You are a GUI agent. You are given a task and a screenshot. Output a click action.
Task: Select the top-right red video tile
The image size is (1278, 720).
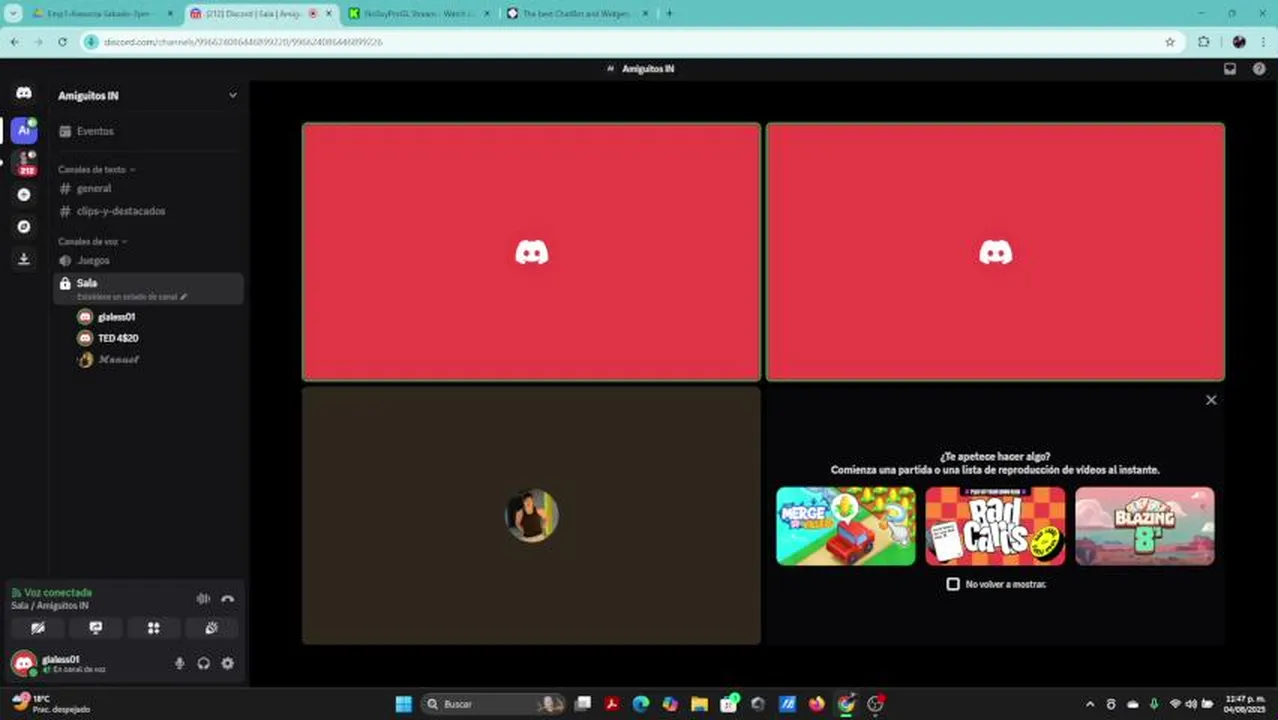995,252
